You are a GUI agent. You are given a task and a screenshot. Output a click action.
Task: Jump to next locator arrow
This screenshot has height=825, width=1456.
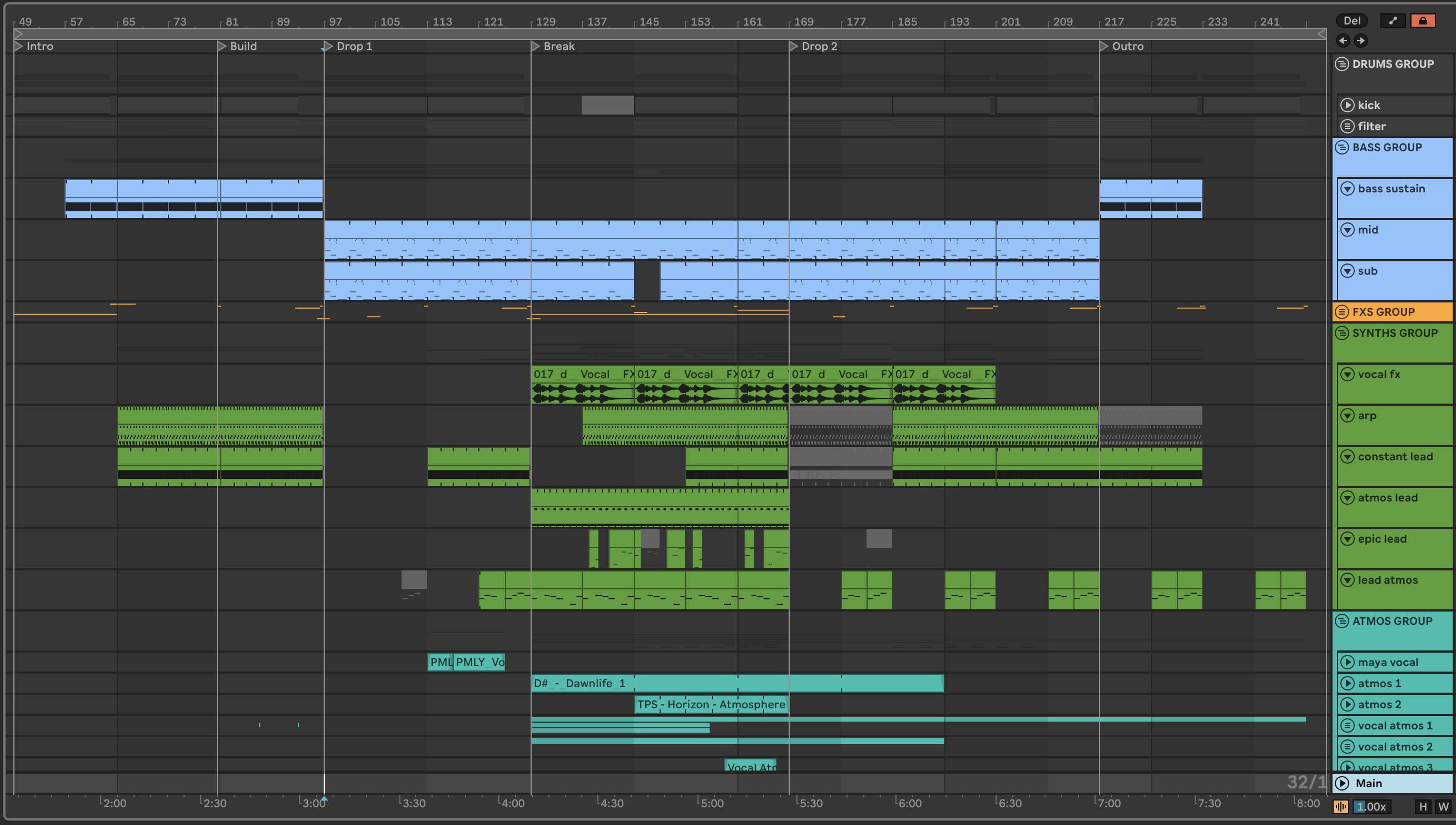[1360, 40]
